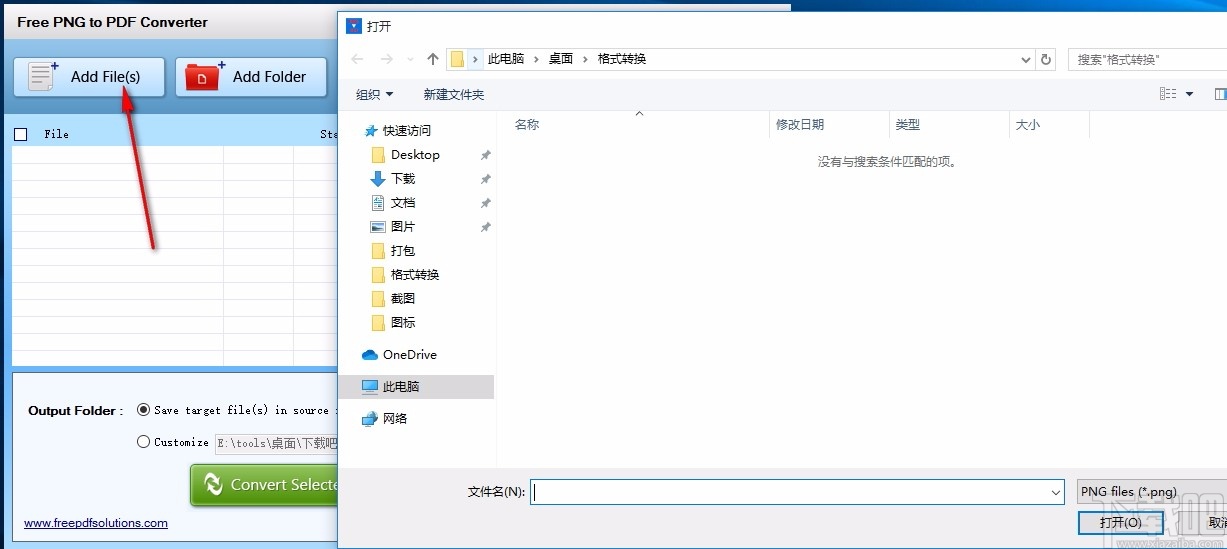Open recent locations dropdown arrow
Viewport: 1227px width, 549px height.
412,60
